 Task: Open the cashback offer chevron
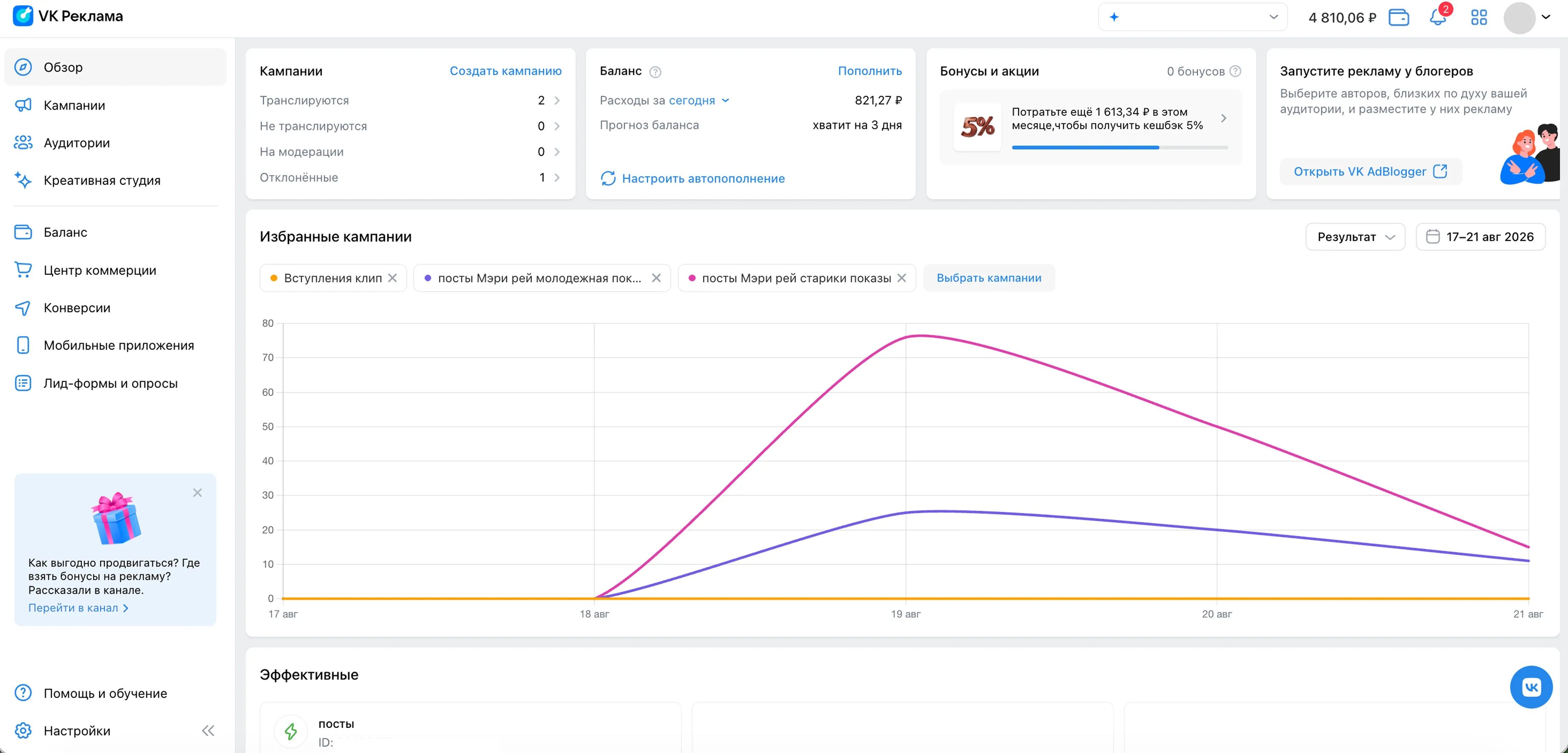click(x=1223, y=118)
